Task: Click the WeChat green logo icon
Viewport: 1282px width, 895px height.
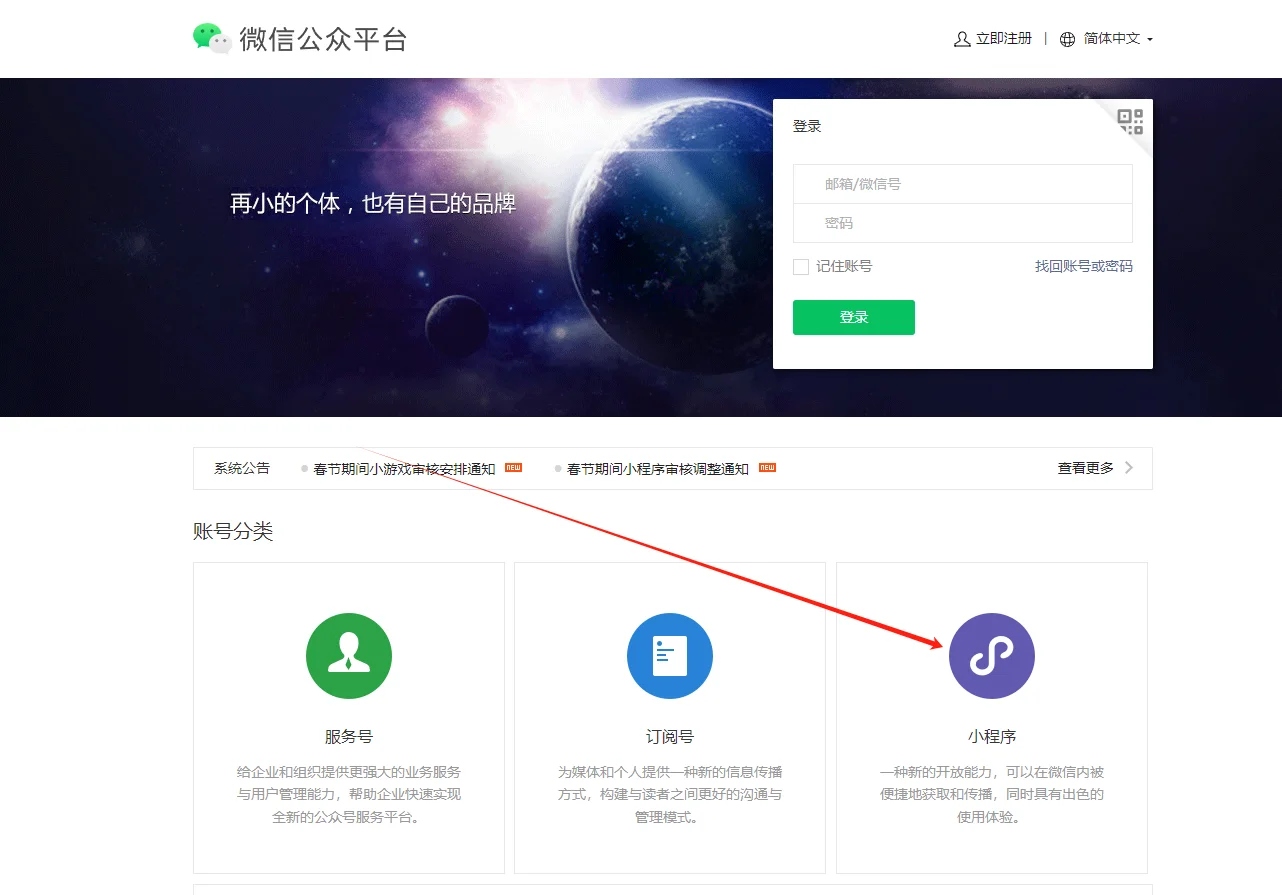Action: (x=212, y=38)
